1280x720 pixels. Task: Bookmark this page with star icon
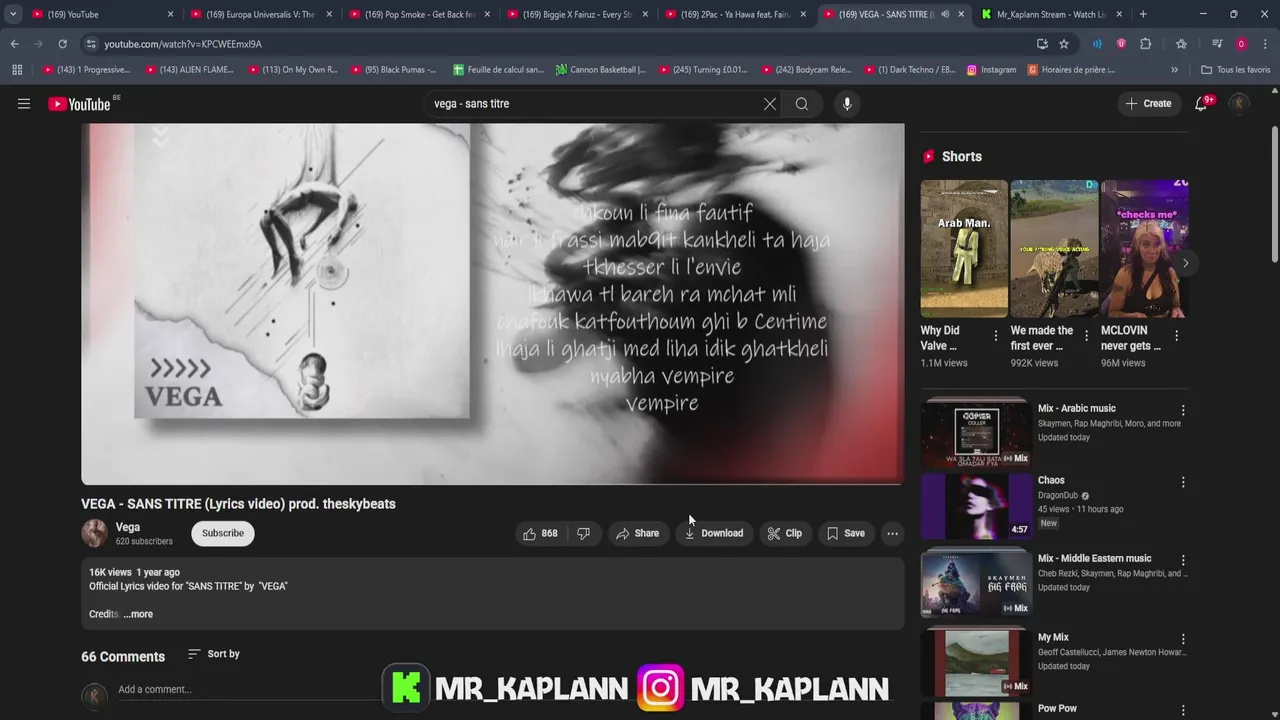click(1064, 44)
